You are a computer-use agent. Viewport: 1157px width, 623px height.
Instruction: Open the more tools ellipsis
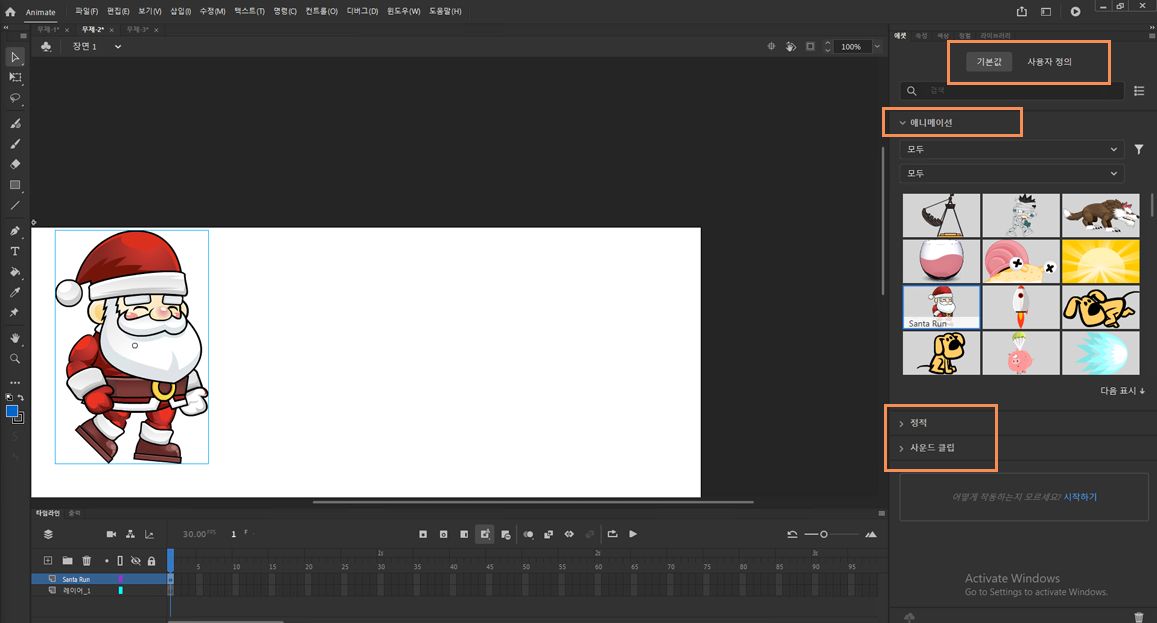[15, 382]
